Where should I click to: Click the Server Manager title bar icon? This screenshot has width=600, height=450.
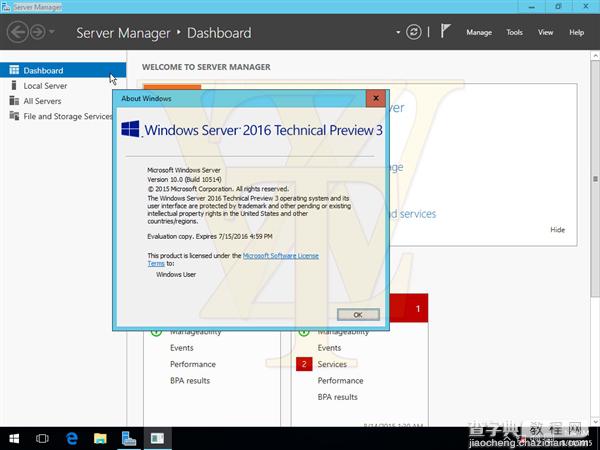(6, 7)
